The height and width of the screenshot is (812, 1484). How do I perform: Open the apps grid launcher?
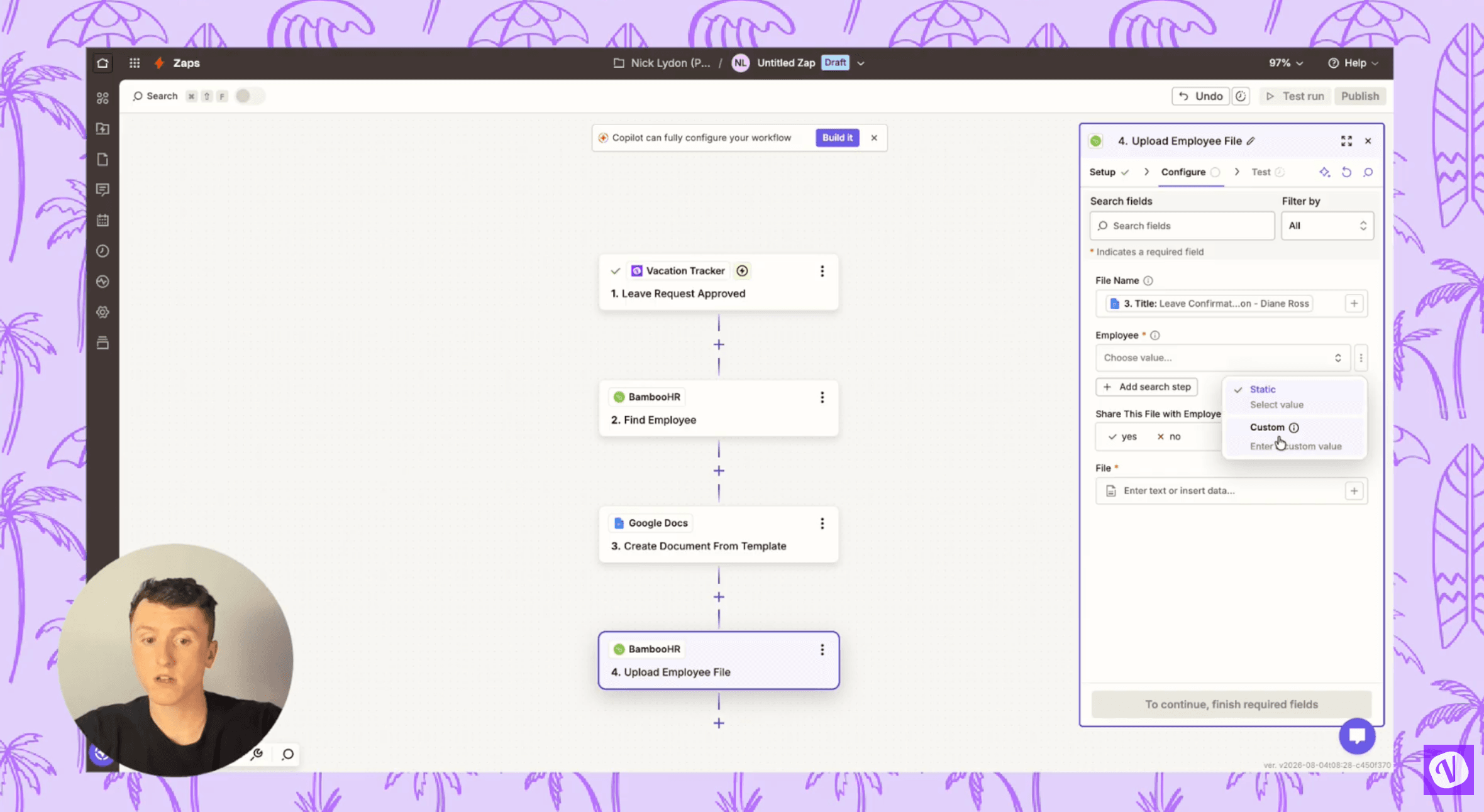pyautogui.click(x=135, y=63)
